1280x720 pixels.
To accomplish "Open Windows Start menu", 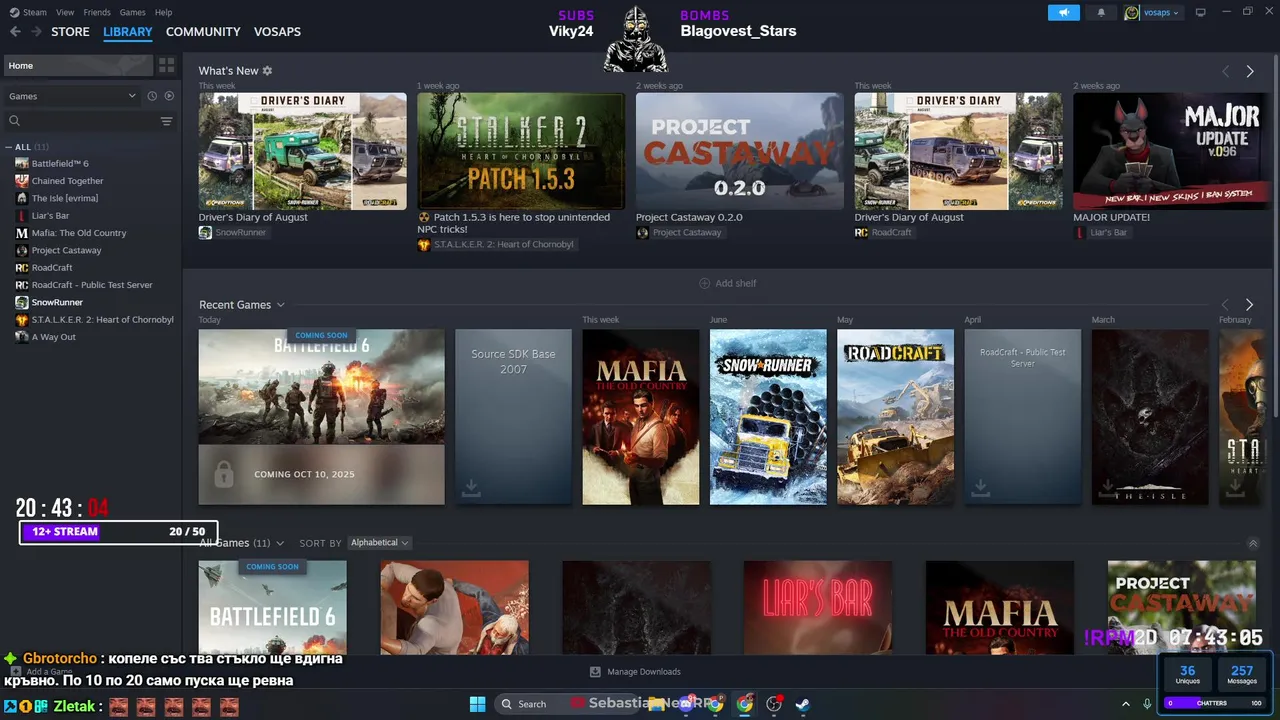I will click(x=477, y=704).
